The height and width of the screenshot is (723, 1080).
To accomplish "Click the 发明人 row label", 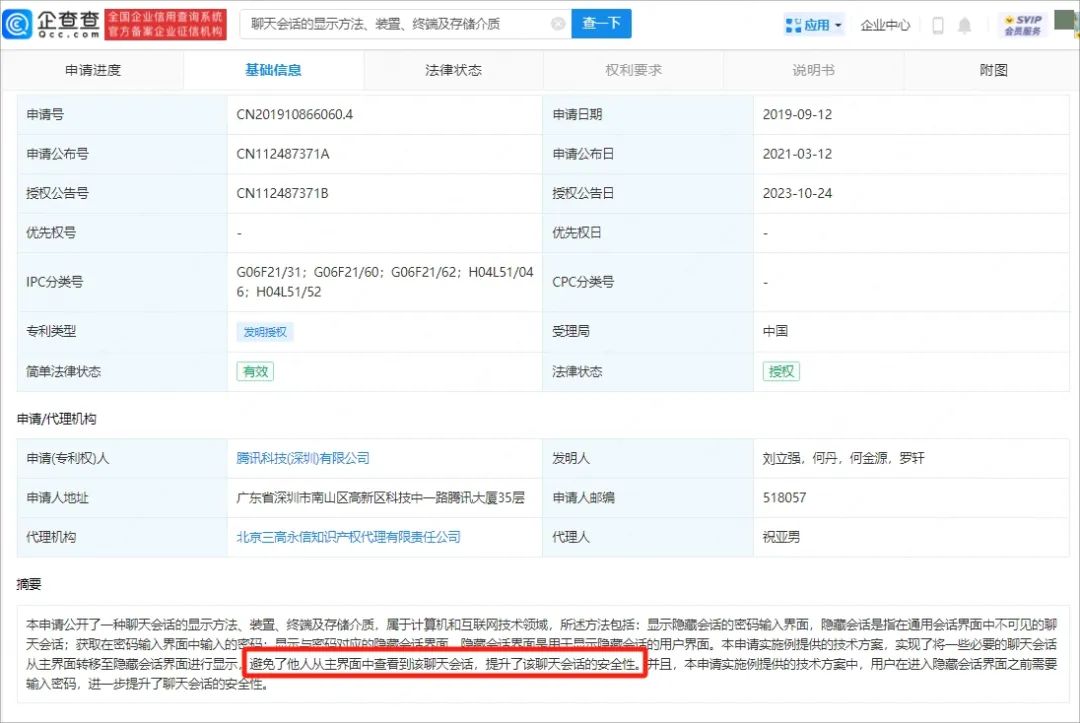I will coord(570,459).
